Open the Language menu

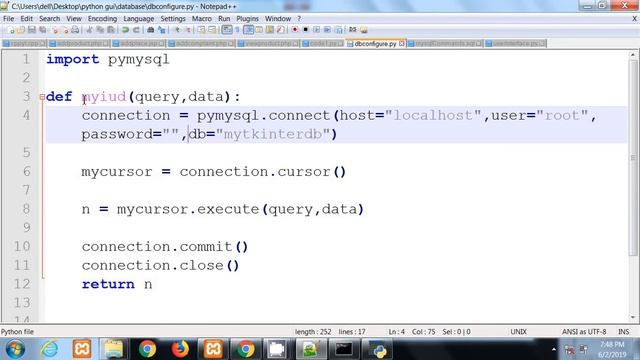click(138, 19)
